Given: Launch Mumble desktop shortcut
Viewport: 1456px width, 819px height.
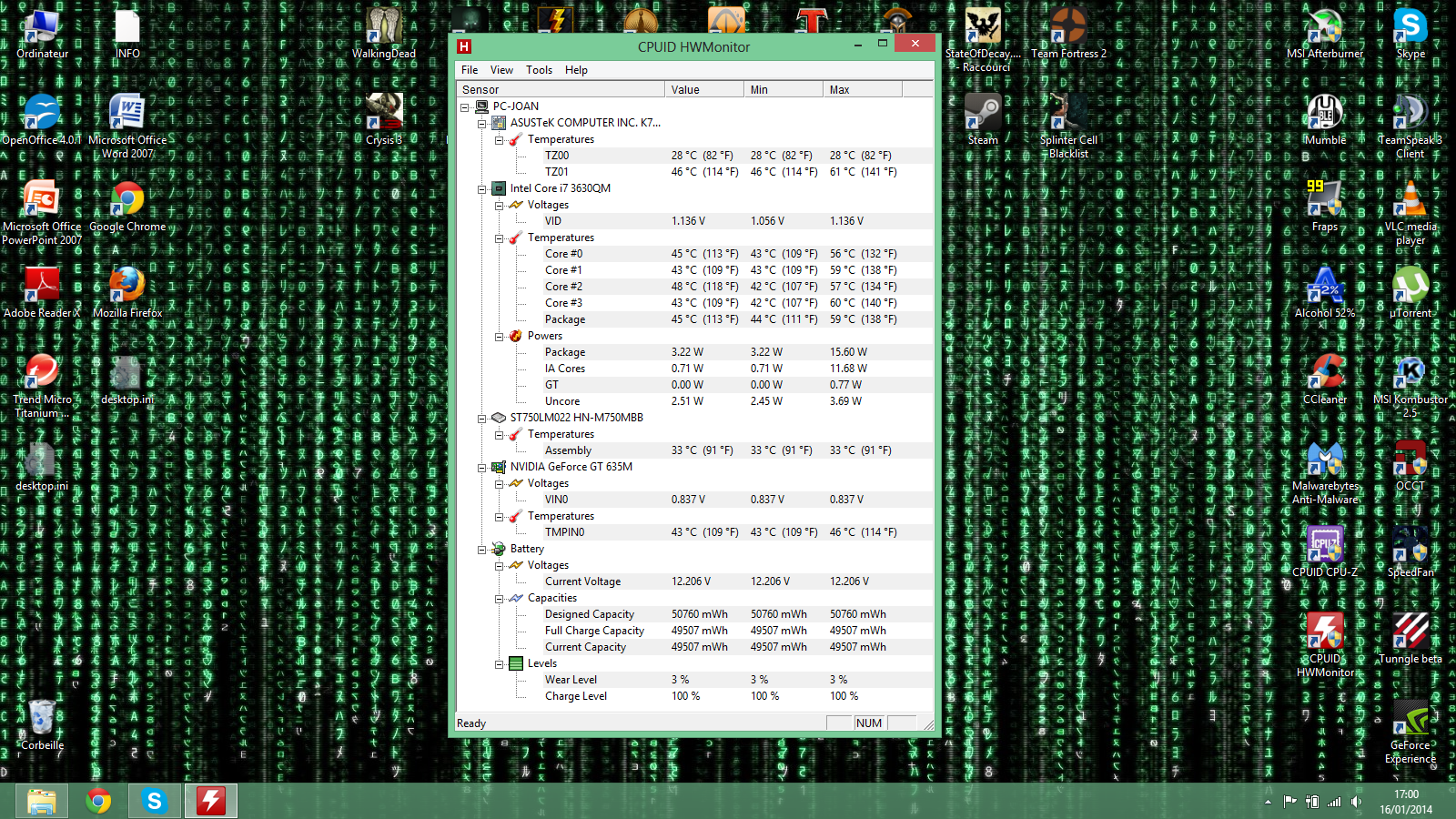Looking at the screenshot, I should coord(1325,120).
